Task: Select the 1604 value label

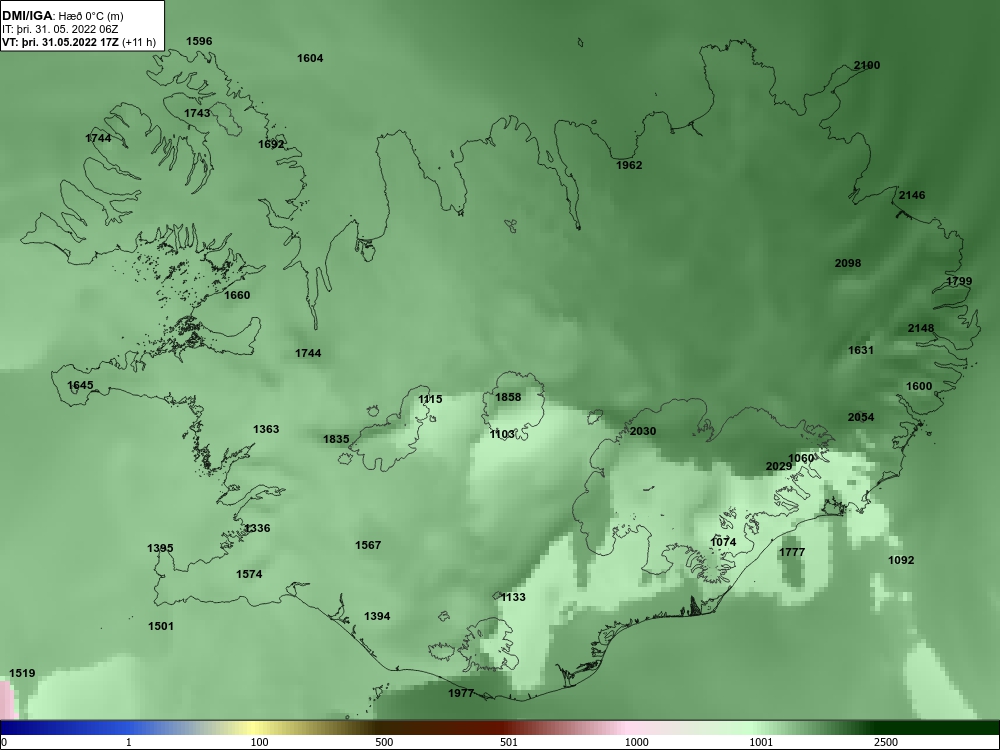Action: (310, 58)
